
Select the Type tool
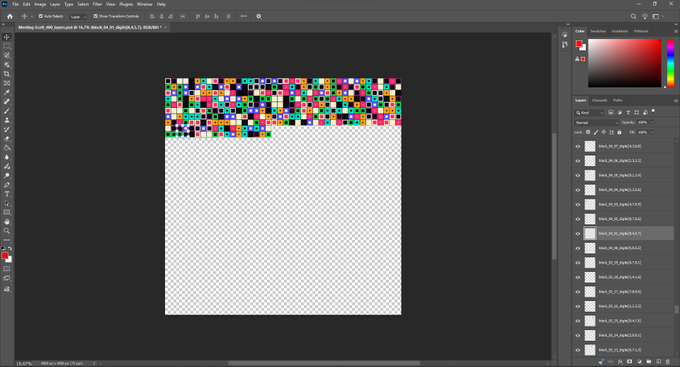pos(7,194)
